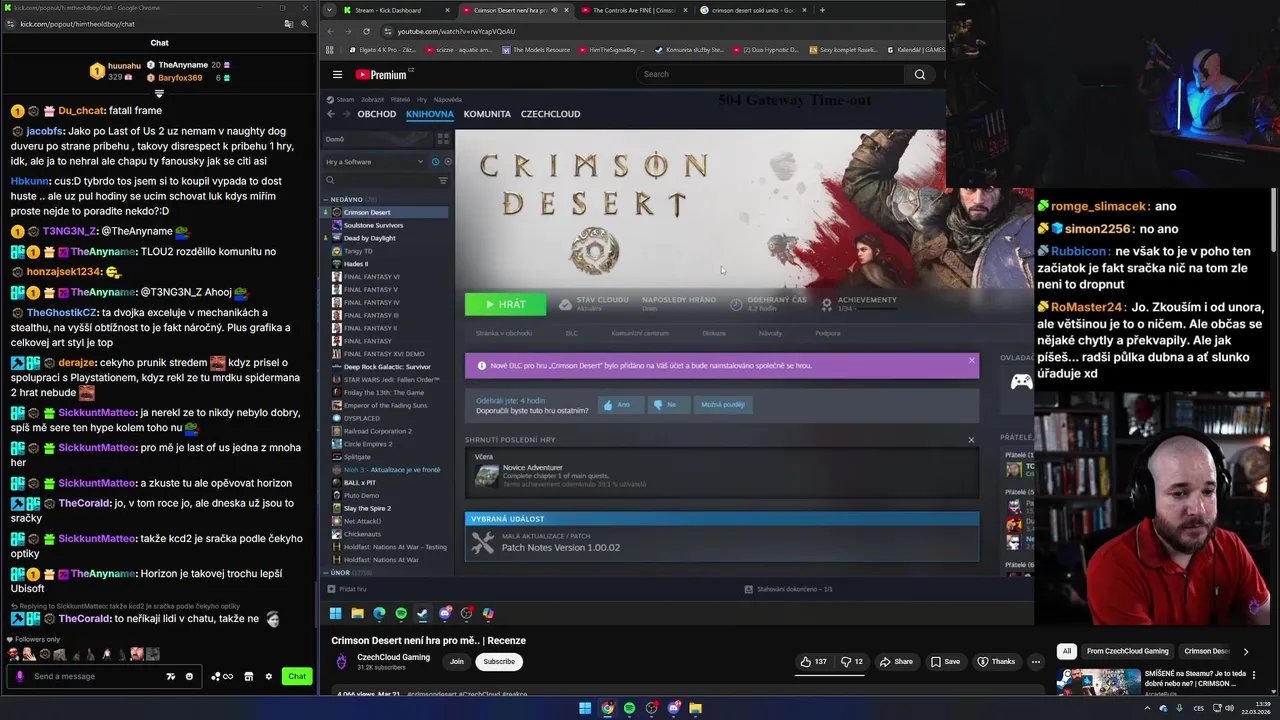This screenshot has width=1280, height=720.
Task: Click username Du_chcat in chat
Action: (x=82, y=110)
